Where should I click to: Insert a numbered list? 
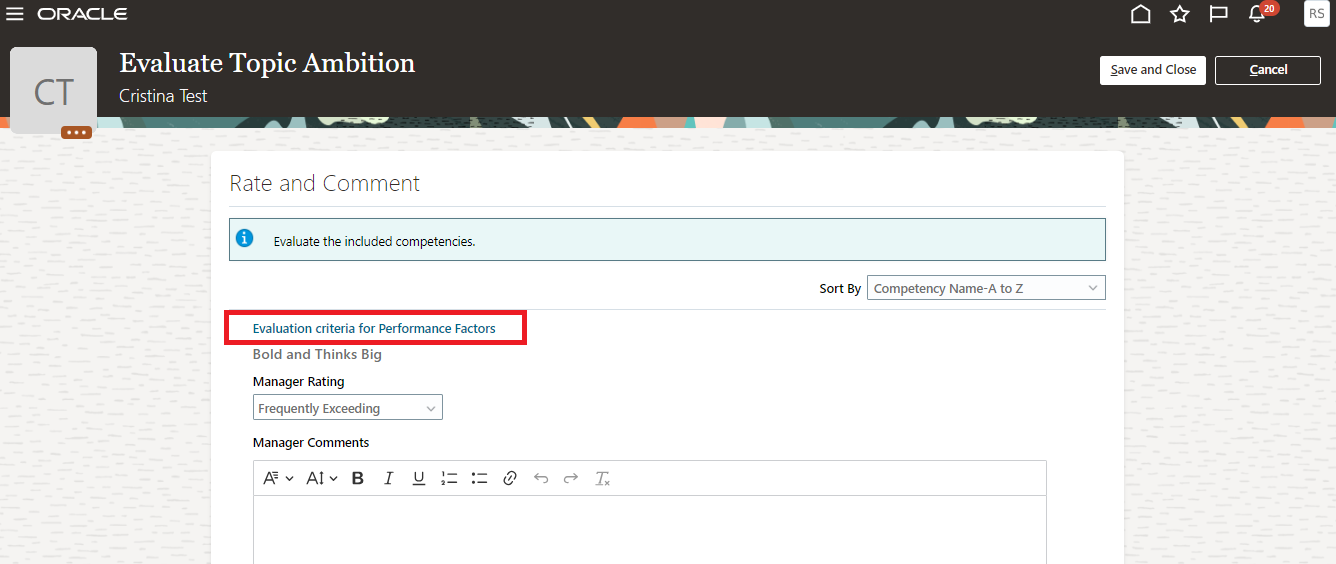[449, 478]
